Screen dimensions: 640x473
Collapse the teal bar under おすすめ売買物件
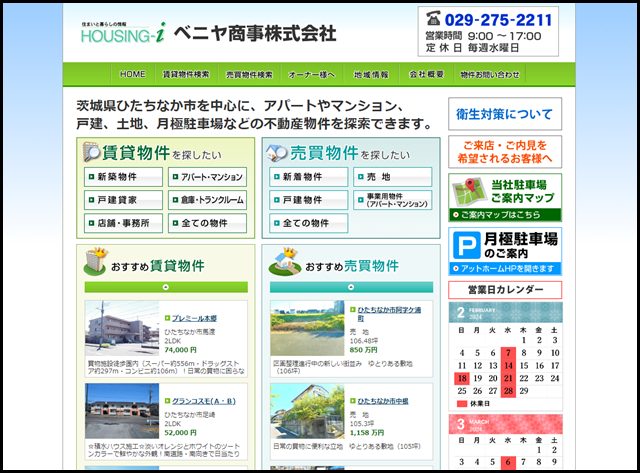click(351, 287)
